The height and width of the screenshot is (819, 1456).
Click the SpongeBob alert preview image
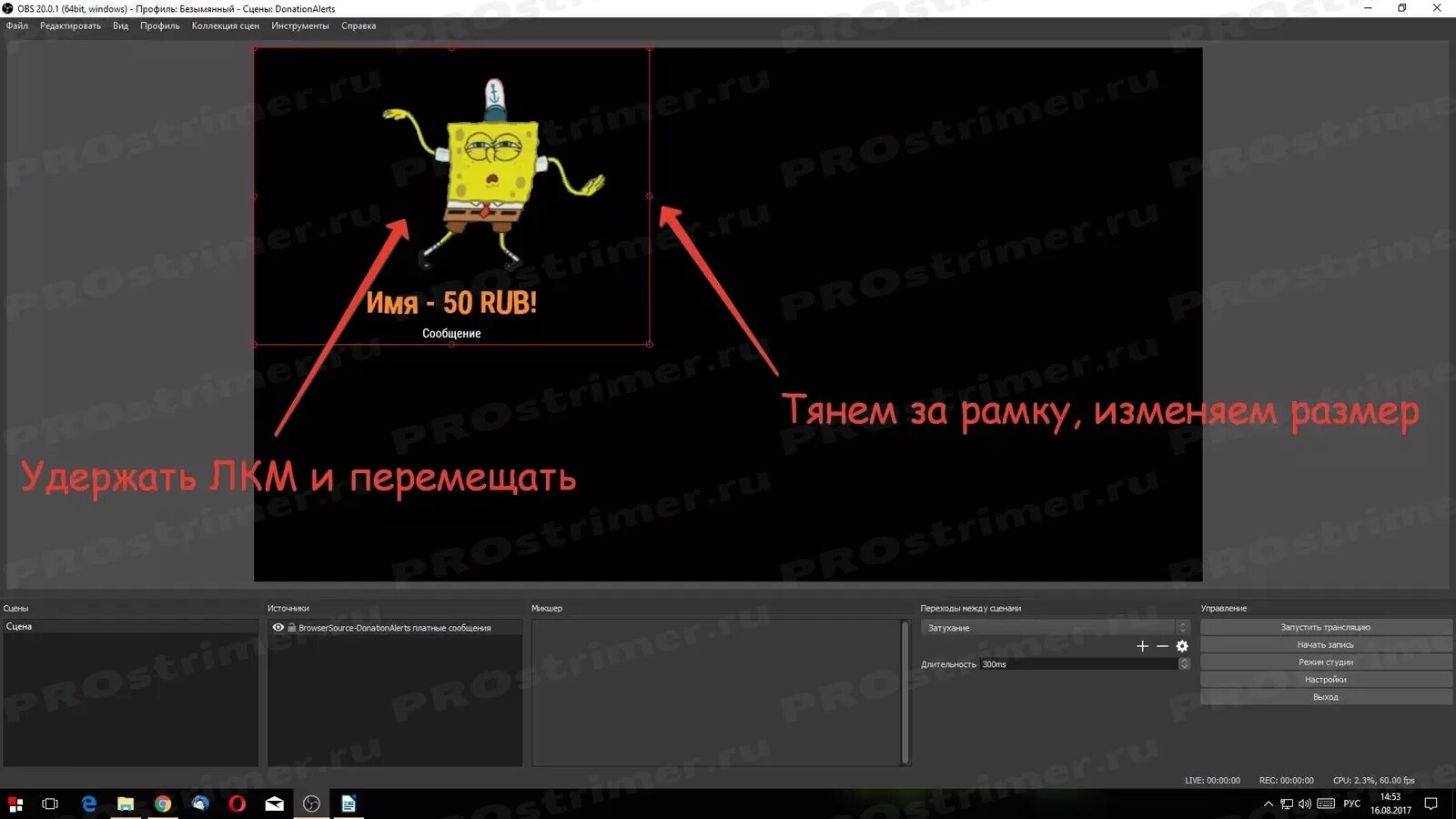click(492, 173)
